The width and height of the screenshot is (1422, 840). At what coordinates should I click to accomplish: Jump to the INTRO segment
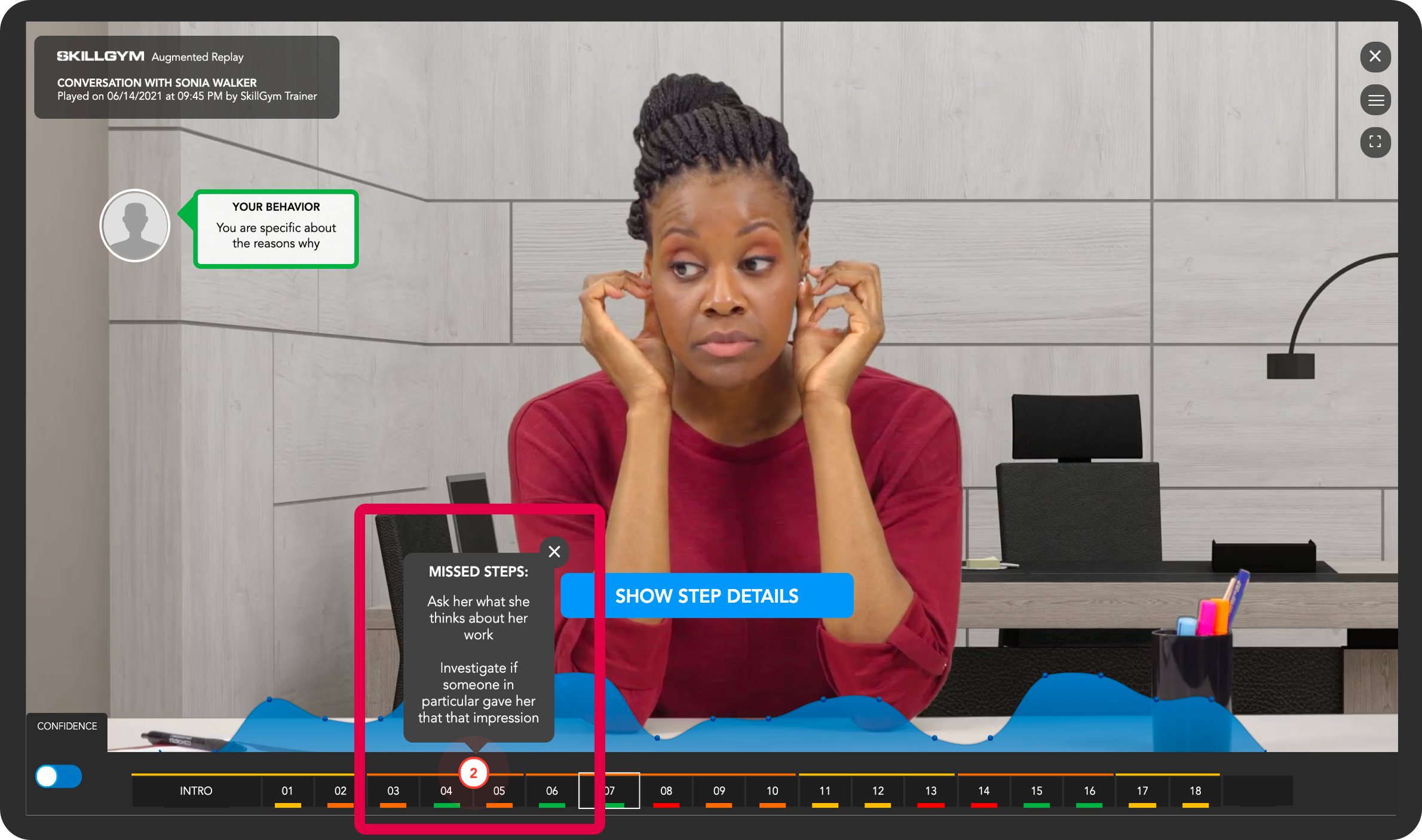(x=196, y=791)
